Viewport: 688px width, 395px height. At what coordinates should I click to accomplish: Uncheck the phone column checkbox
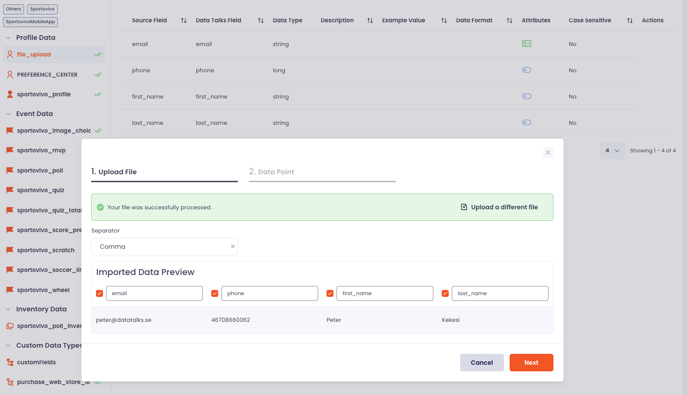tap(215, 293)
